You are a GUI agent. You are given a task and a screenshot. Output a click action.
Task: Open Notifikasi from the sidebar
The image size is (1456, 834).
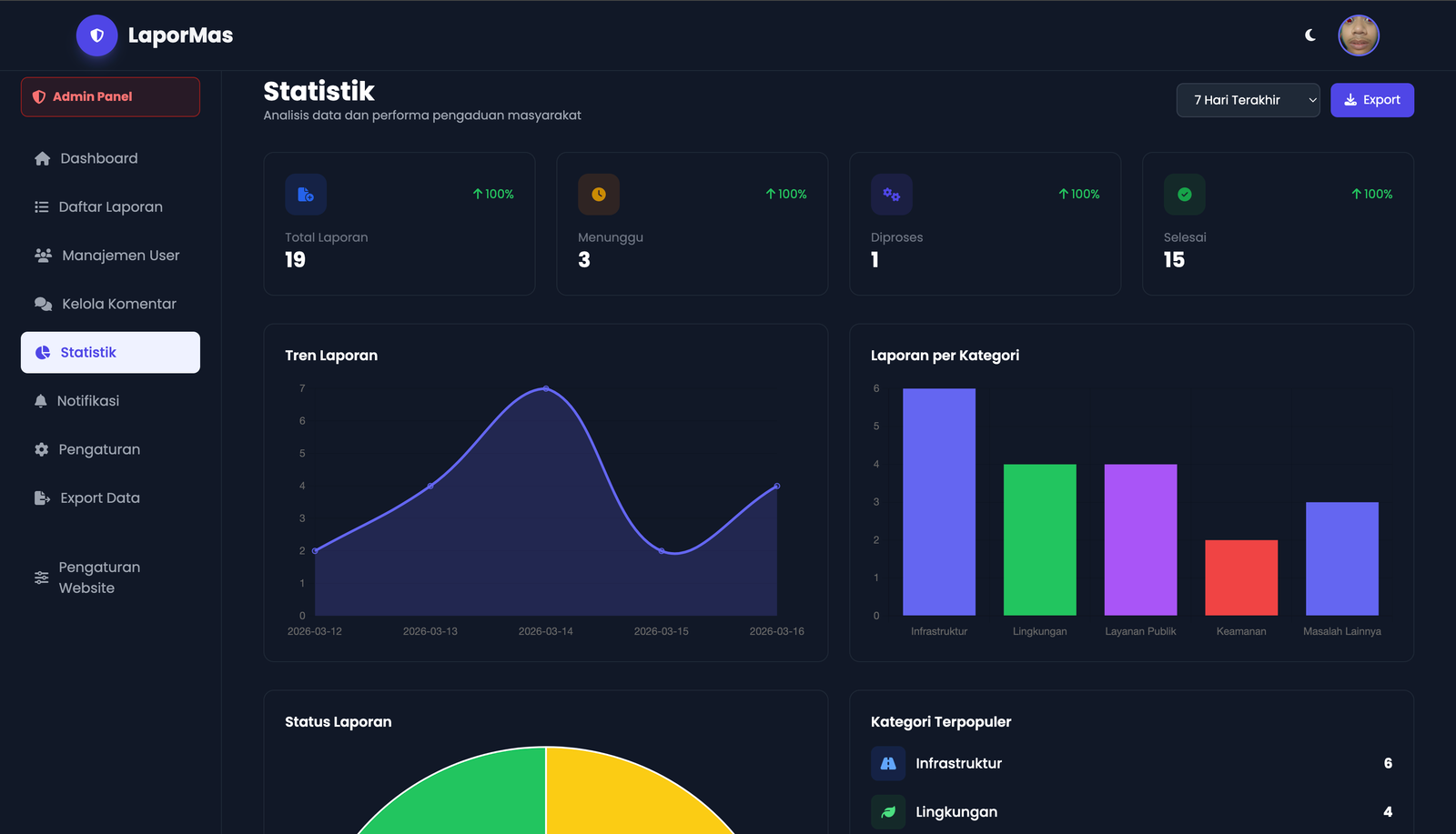click(110, 401)
